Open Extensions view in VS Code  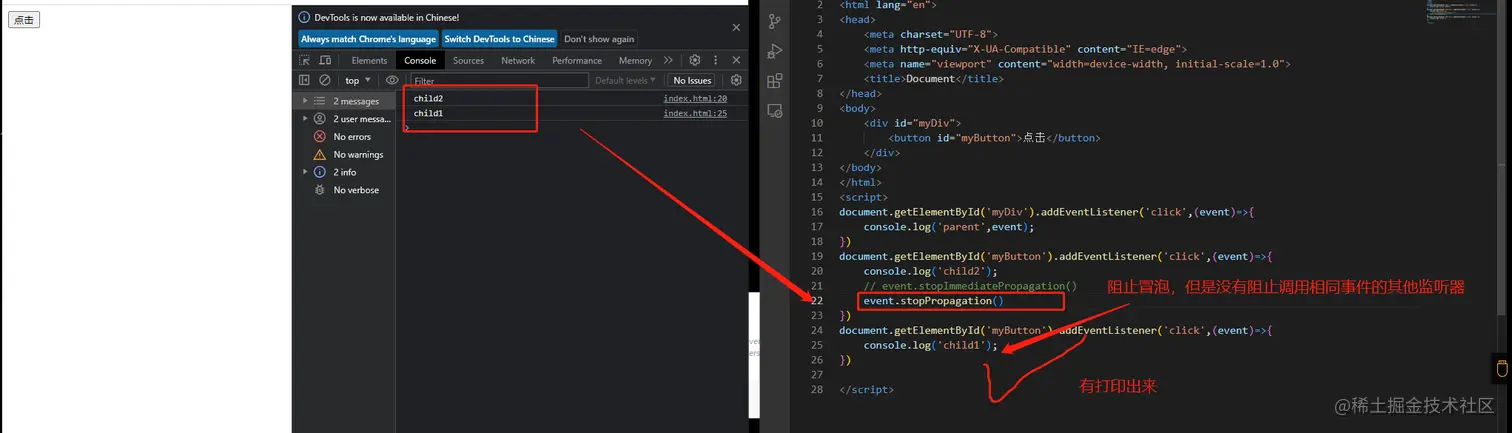coord(775,81)
